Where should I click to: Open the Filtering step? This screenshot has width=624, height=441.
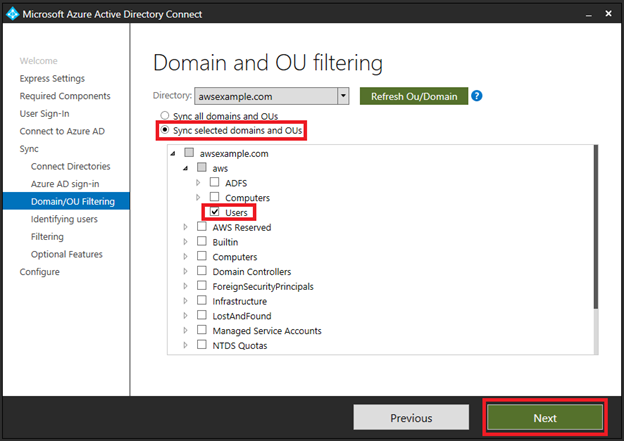47,236
